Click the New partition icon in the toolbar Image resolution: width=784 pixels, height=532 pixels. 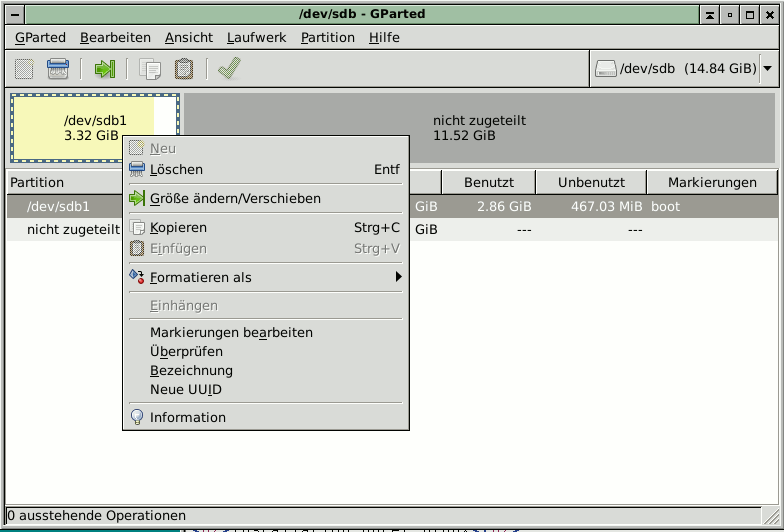(25, 69)
